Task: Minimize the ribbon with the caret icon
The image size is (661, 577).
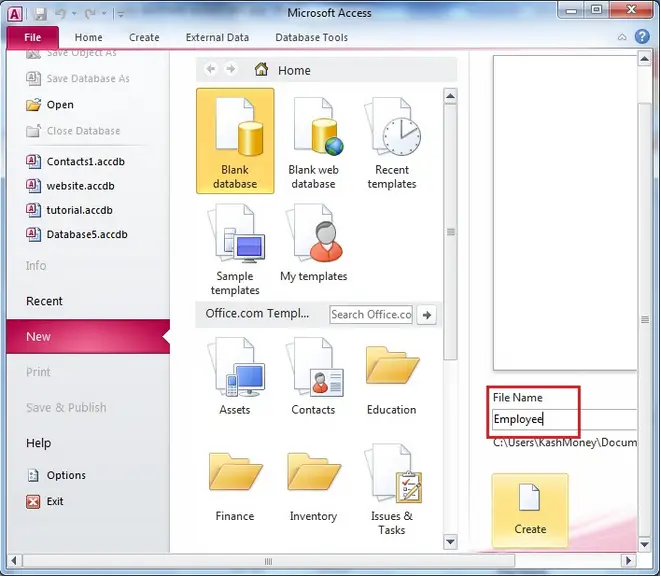Action: point(622,38)
